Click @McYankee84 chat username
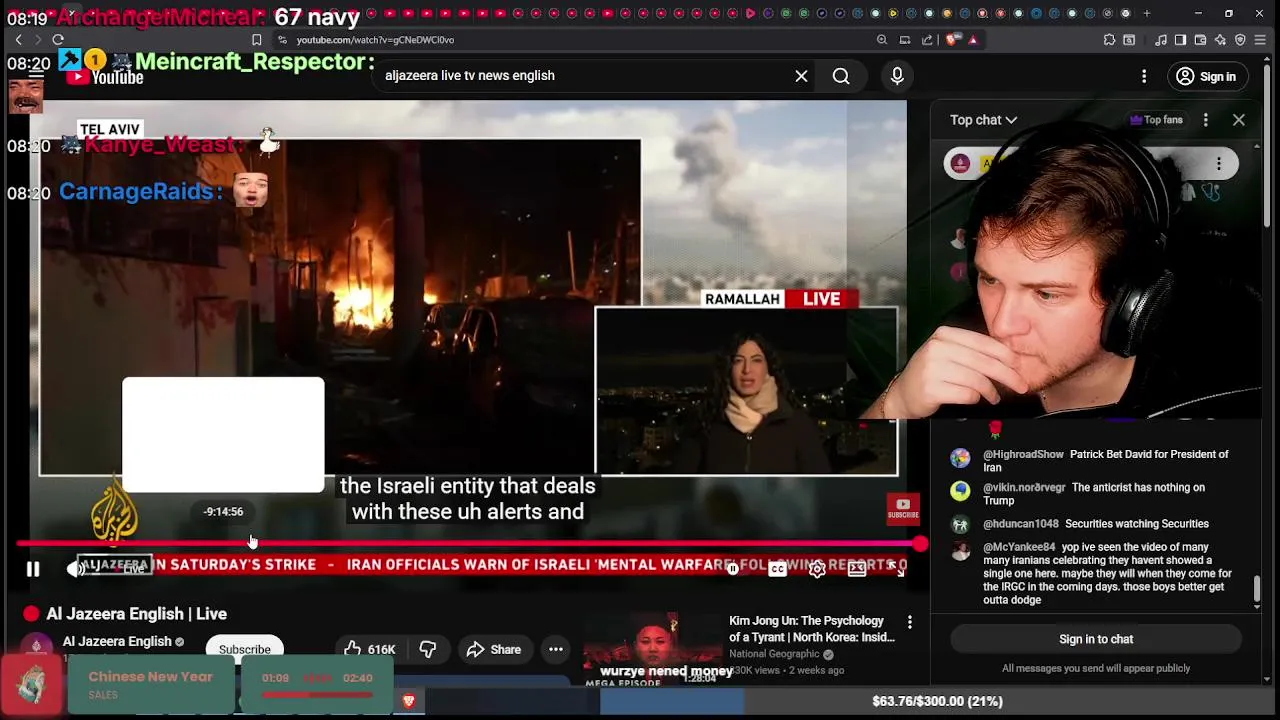 click(x=1019, y=548)
